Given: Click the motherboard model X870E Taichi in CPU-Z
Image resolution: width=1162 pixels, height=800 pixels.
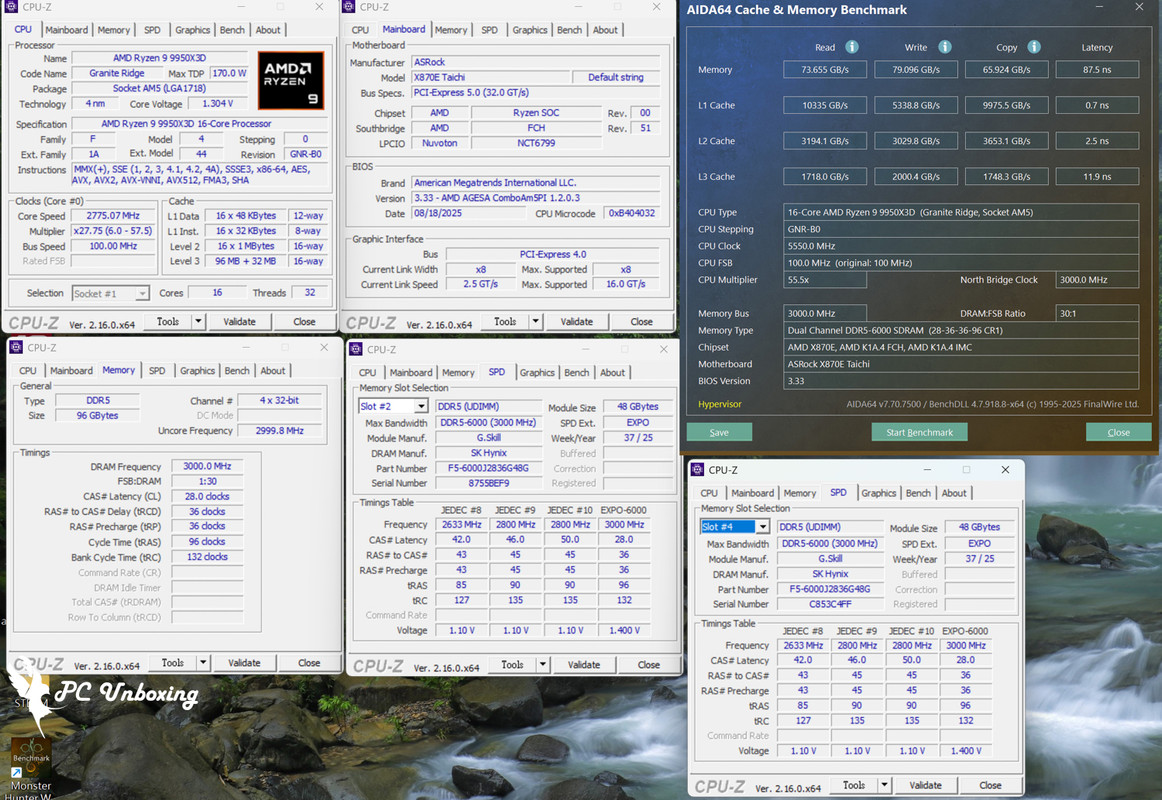Looking at the screenshot, I should coord(491,77).
